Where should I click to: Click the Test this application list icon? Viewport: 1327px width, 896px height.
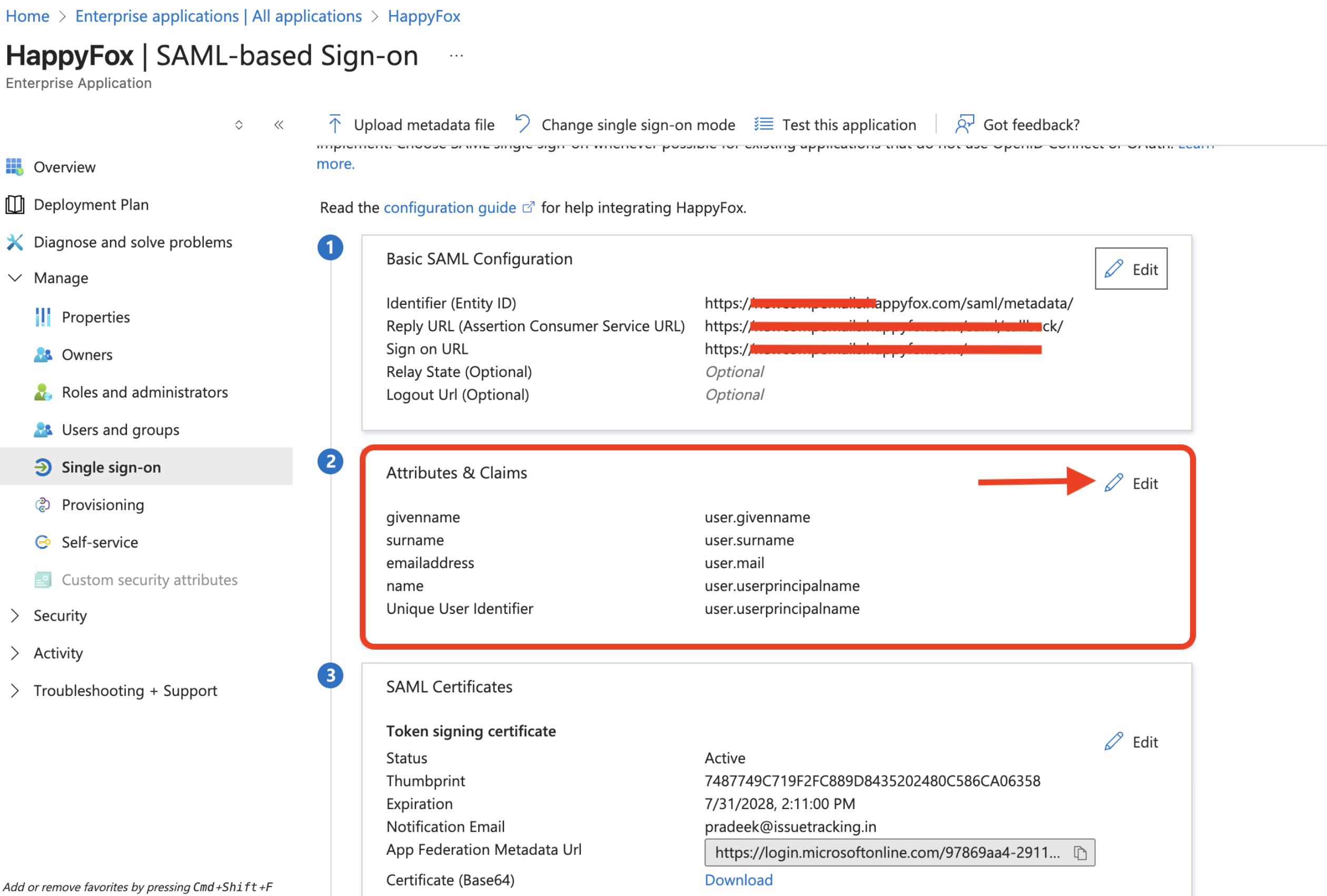pyautogui.click(x=764, y=124)
